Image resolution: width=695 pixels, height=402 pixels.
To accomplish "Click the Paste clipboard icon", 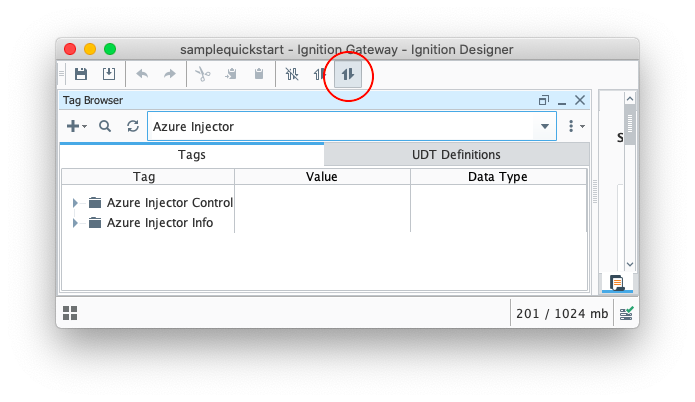I will point(258,74).
